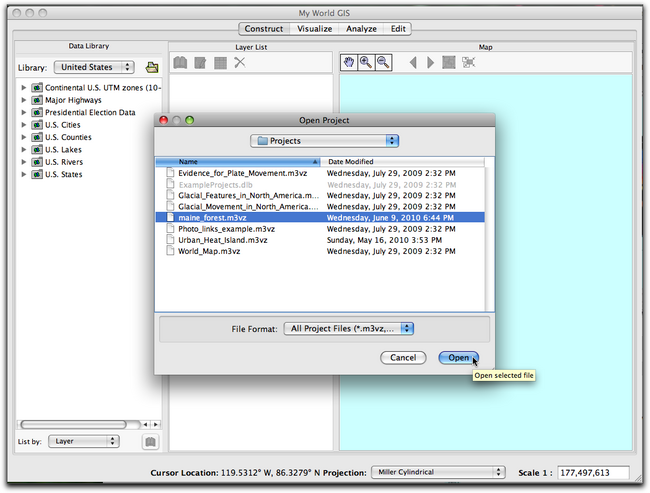Click first icon in Layer List toolbar
The width and height of the screenshot is (650, 493).
[x=180, y=63]
